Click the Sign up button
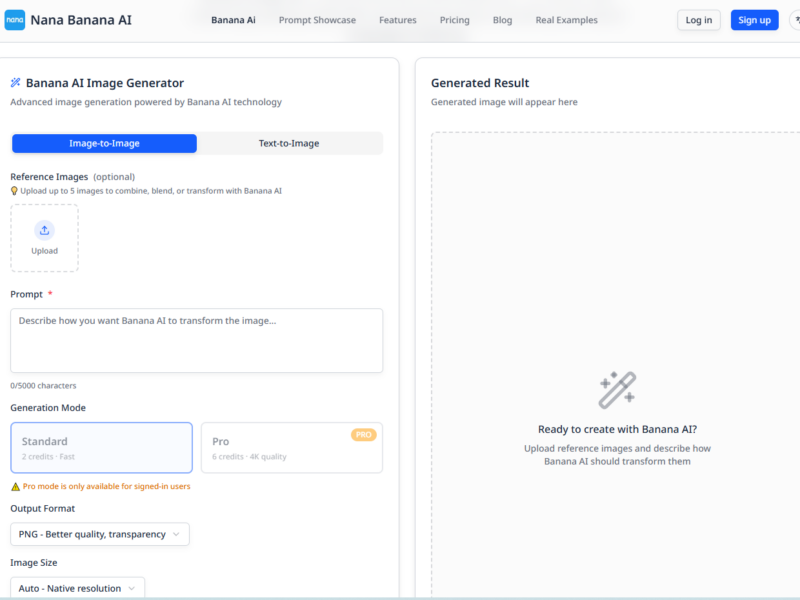The height and width of the screenshot is (600, 800). [754, 19]
